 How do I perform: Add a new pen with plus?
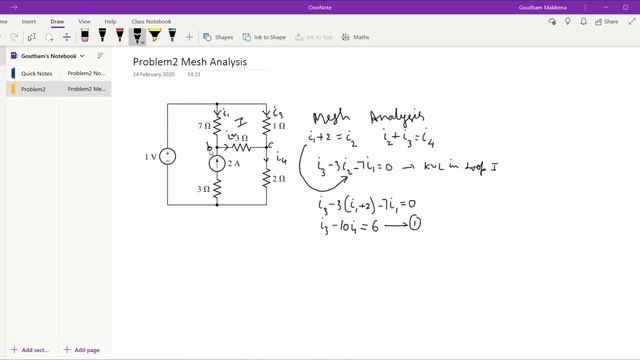tap(189, 37)
